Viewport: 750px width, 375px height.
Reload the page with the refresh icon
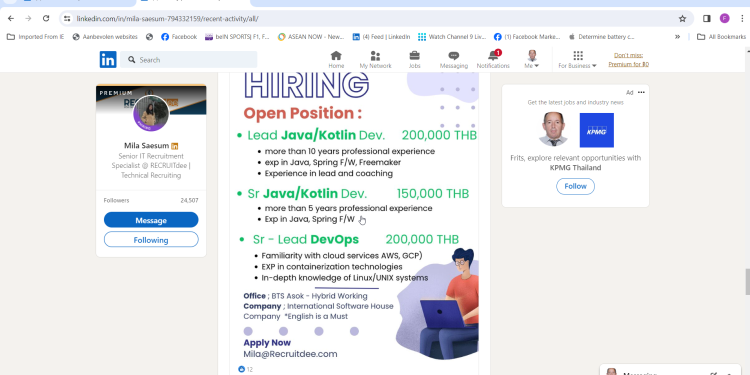pyautogui.click(x=46, y=19)
